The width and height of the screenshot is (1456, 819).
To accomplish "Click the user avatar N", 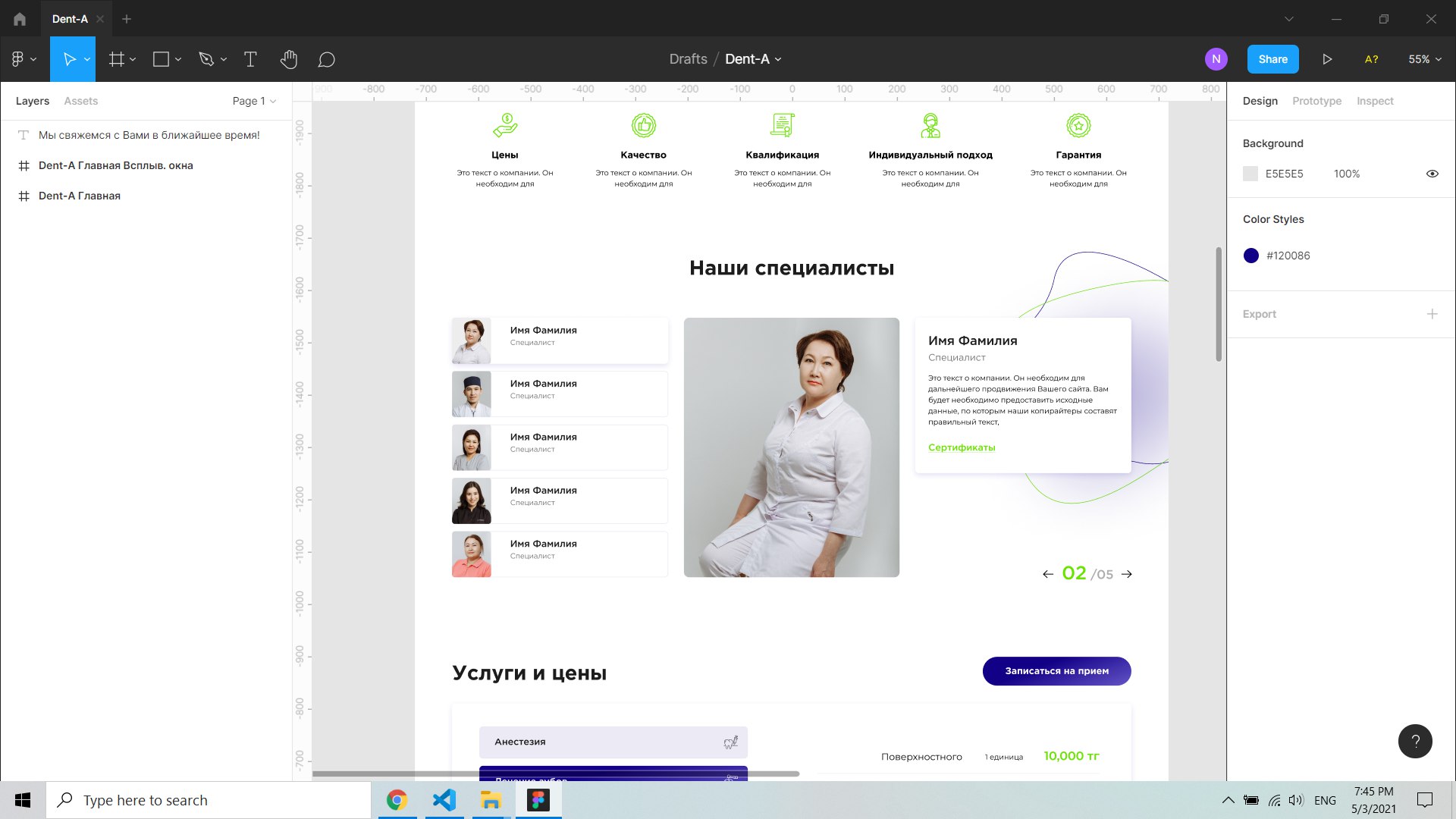I will (x=1216, y=59).
